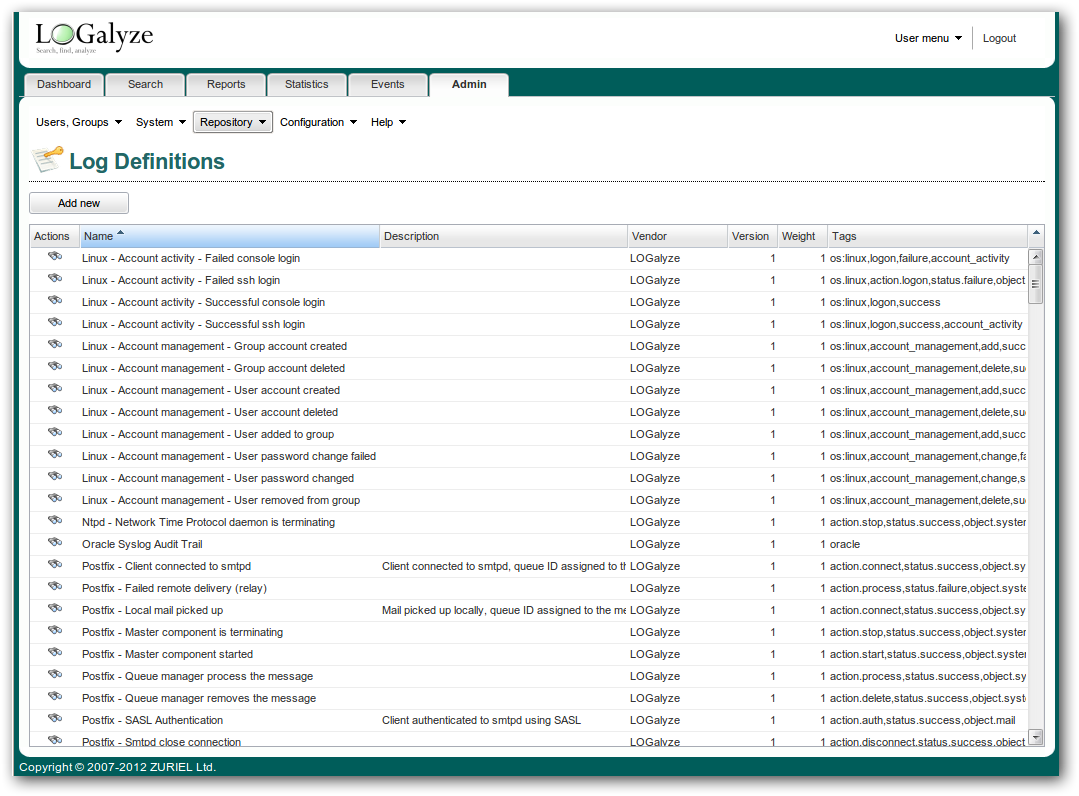Click action icon for User removed from group row

pyautogui.click(x=55, y=499)
